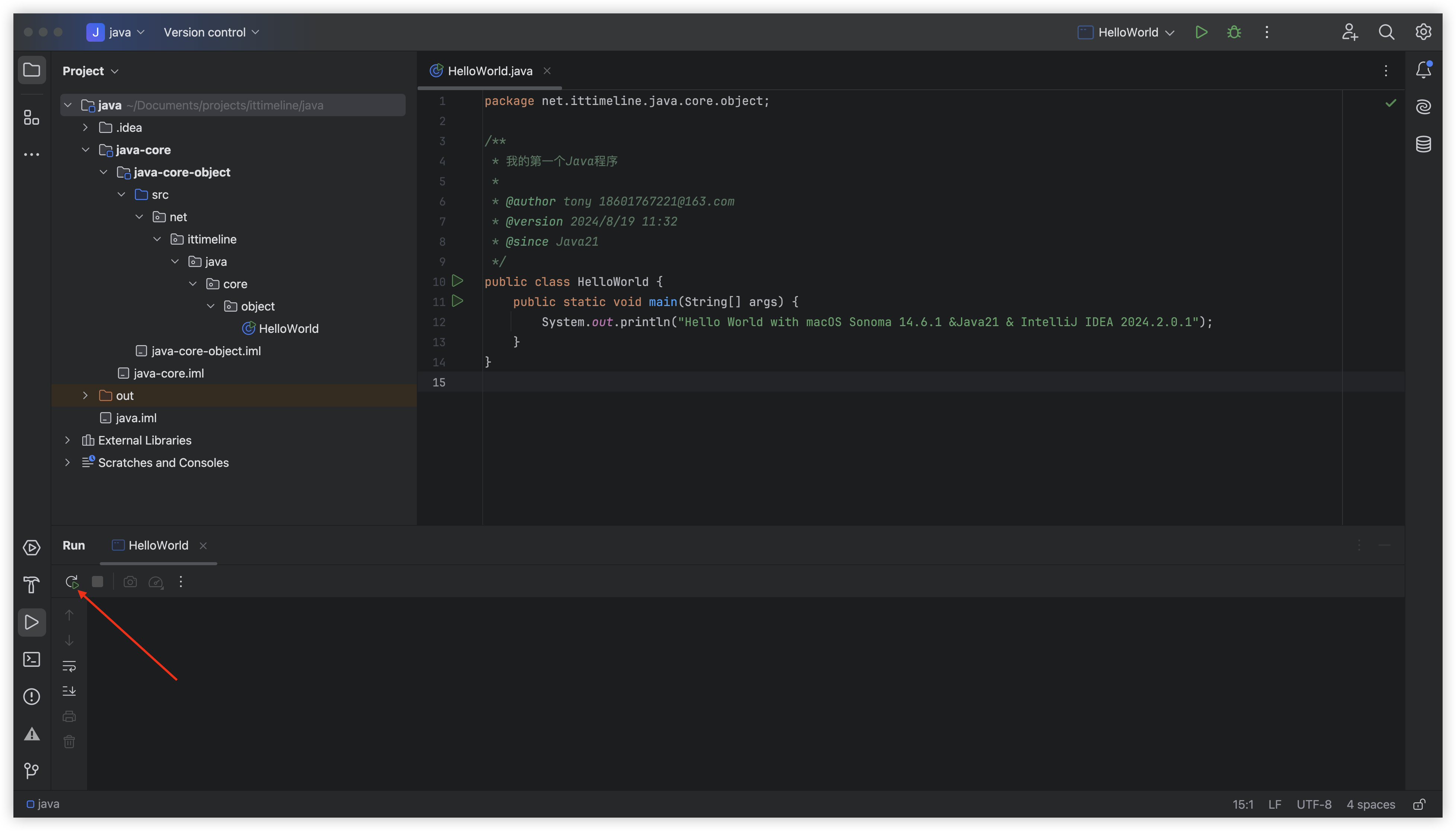Click the 4 spaces indent setting

(x=1370, y=804)
